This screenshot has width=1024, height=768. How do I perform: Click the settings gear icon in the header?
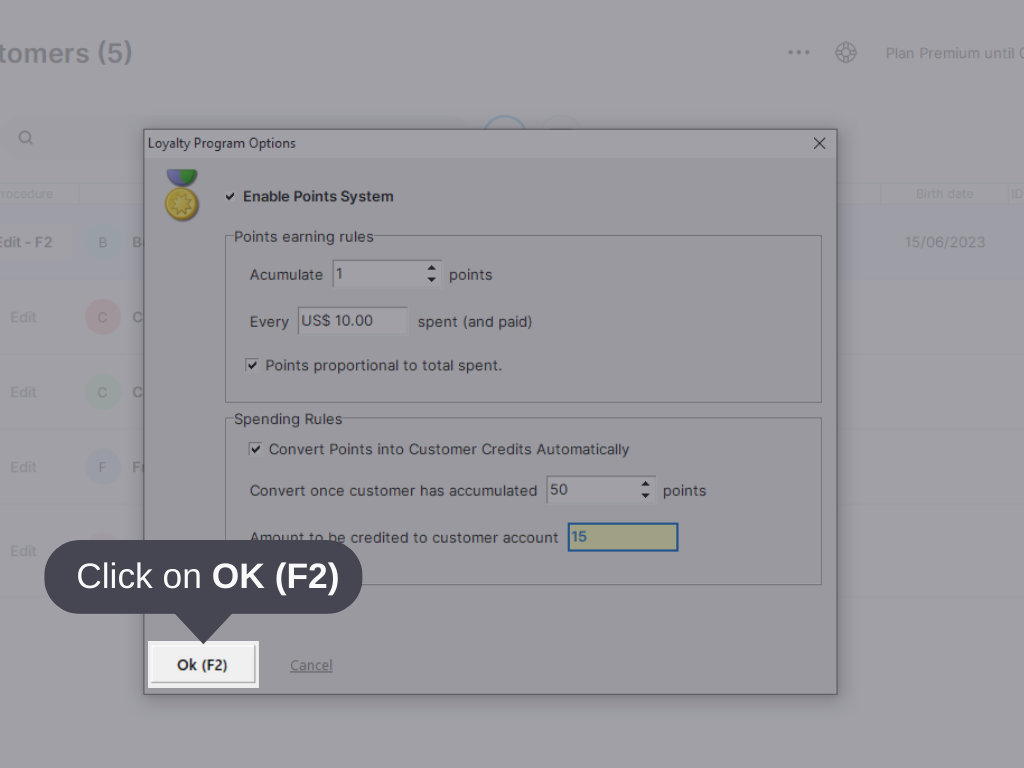[846, 52]
